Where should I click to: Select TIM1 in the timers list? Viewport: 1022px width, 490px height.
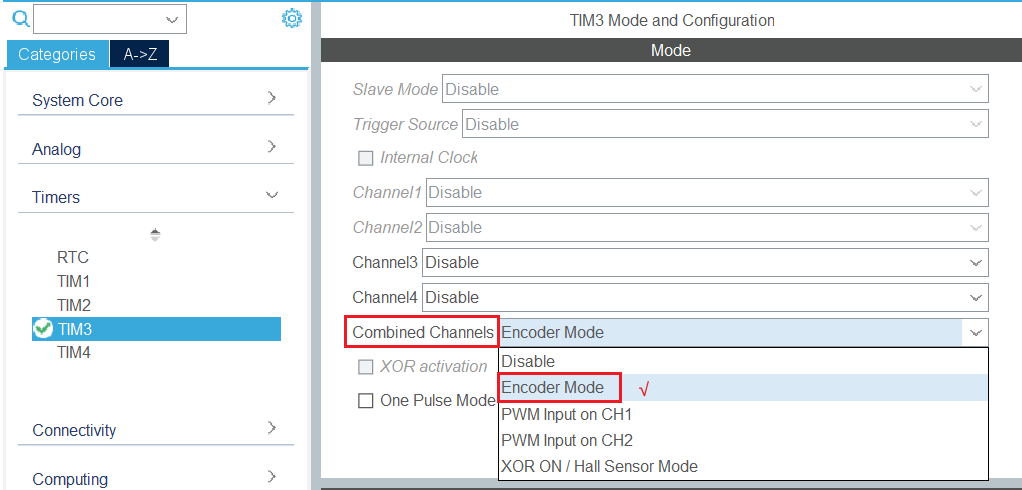pyautogui.click(x=74, y=281)
